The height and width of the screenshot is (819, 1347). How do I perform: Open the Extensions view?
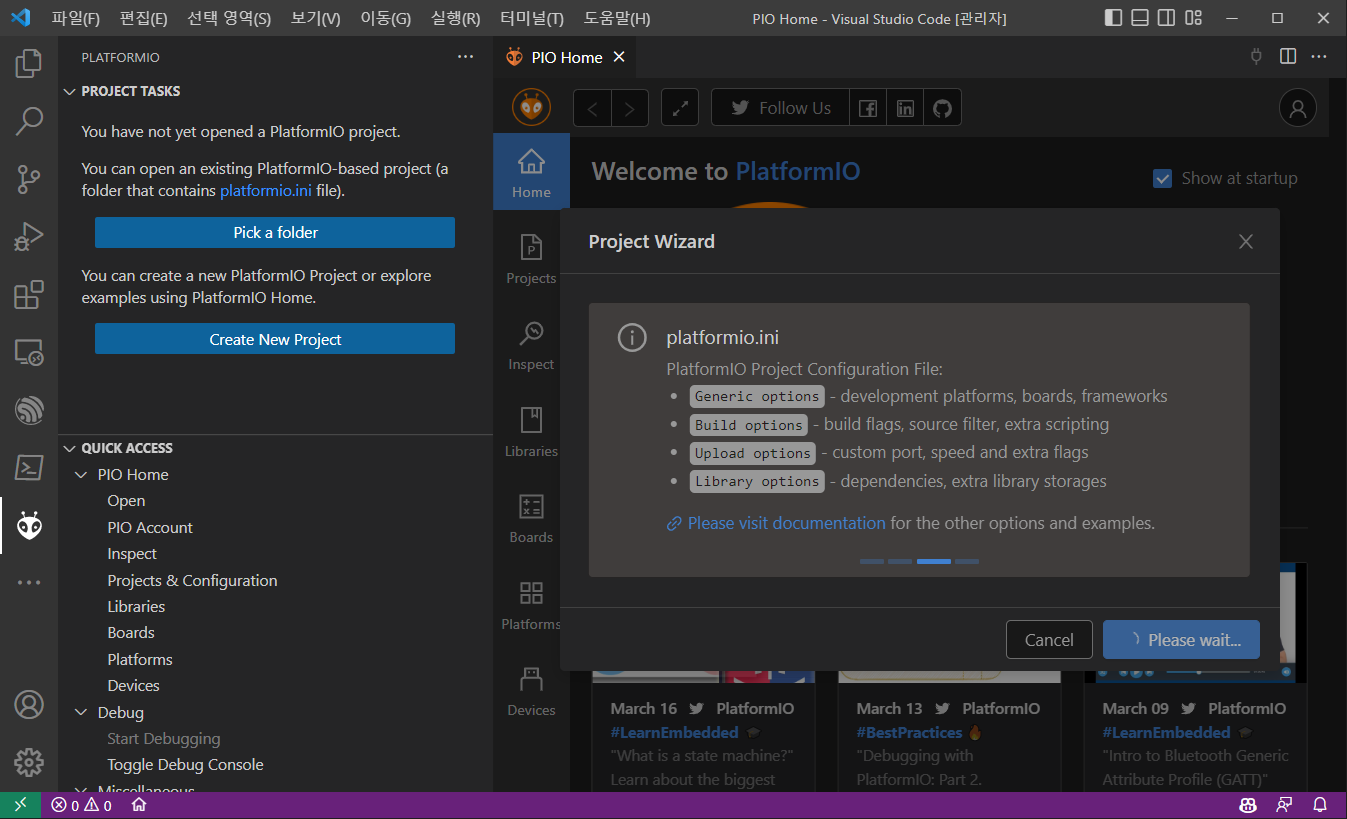click(29, 295)
